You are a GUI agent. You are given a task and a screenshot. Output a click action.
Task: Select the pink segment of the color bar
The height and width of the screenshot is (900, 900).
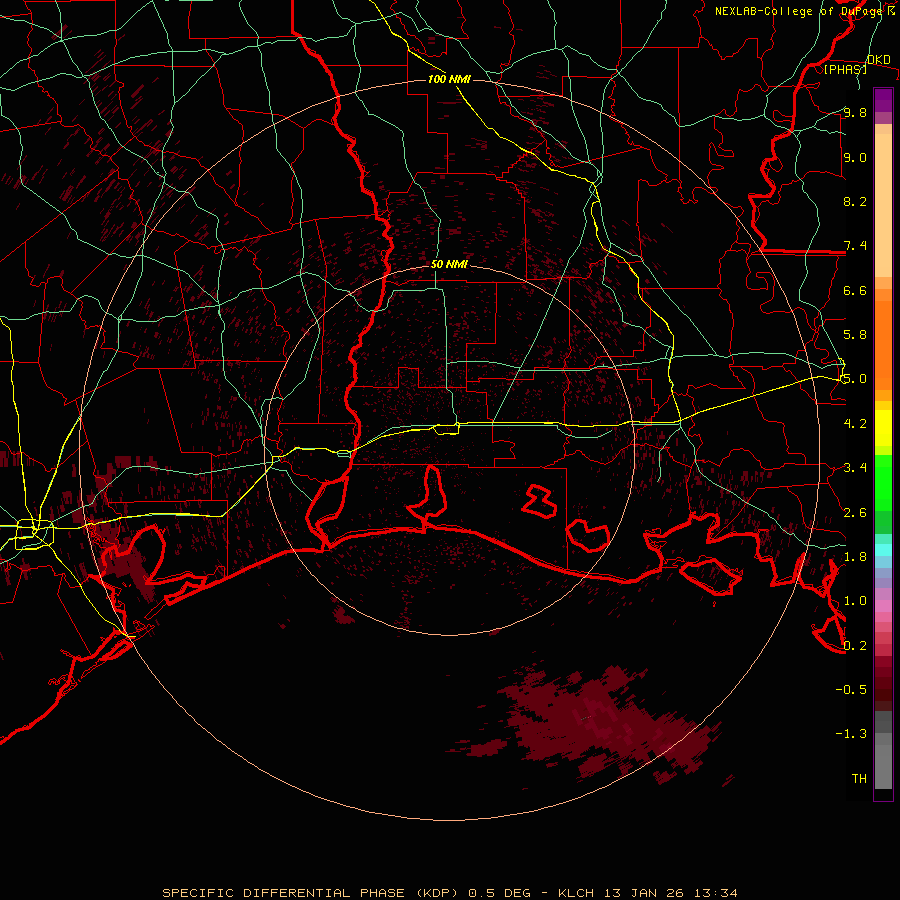point(883,606)
